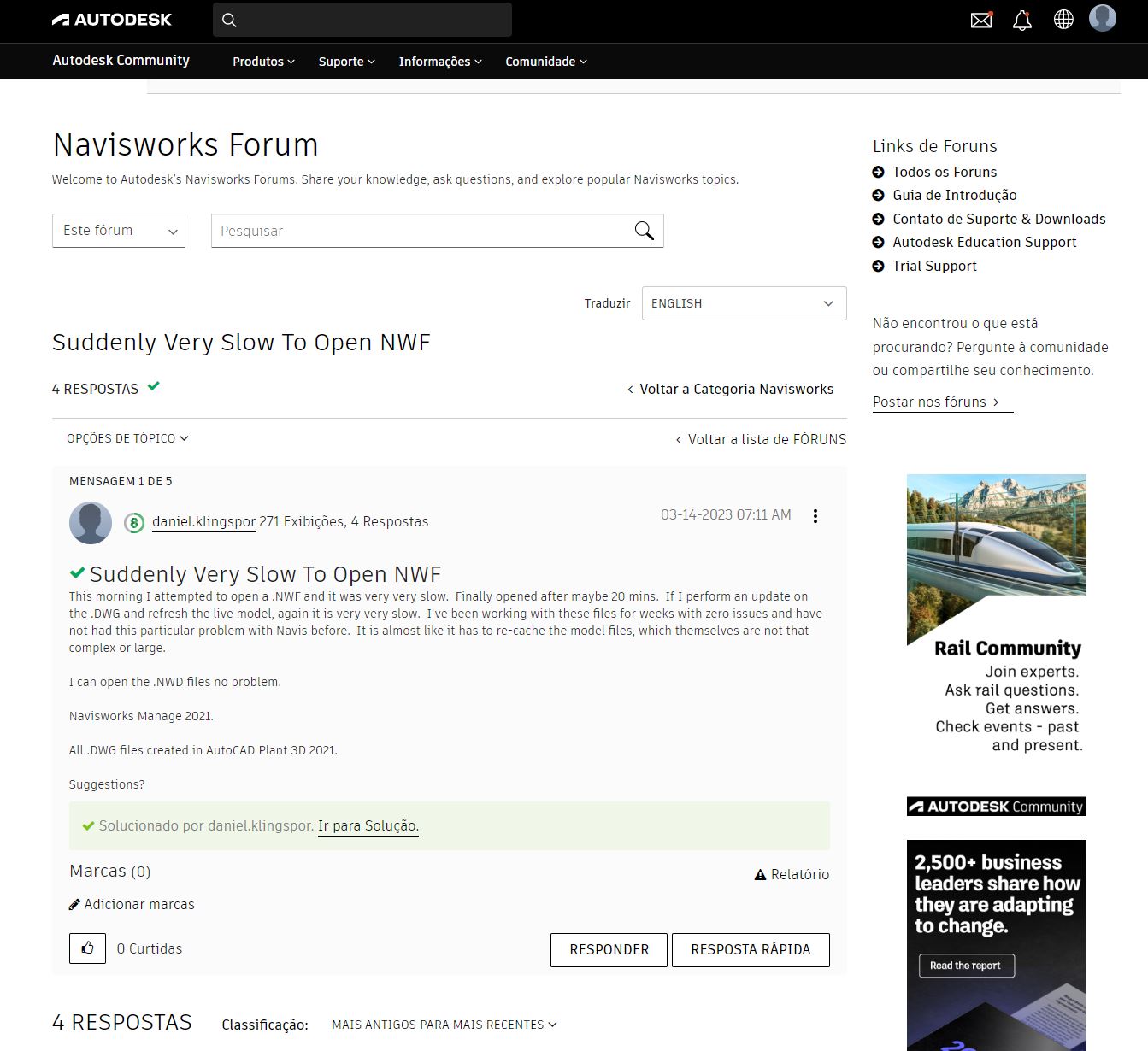Select the Adicionar marcas pencil icon
This screenshot has height=1051, width=1148.
tap(74, 903)
